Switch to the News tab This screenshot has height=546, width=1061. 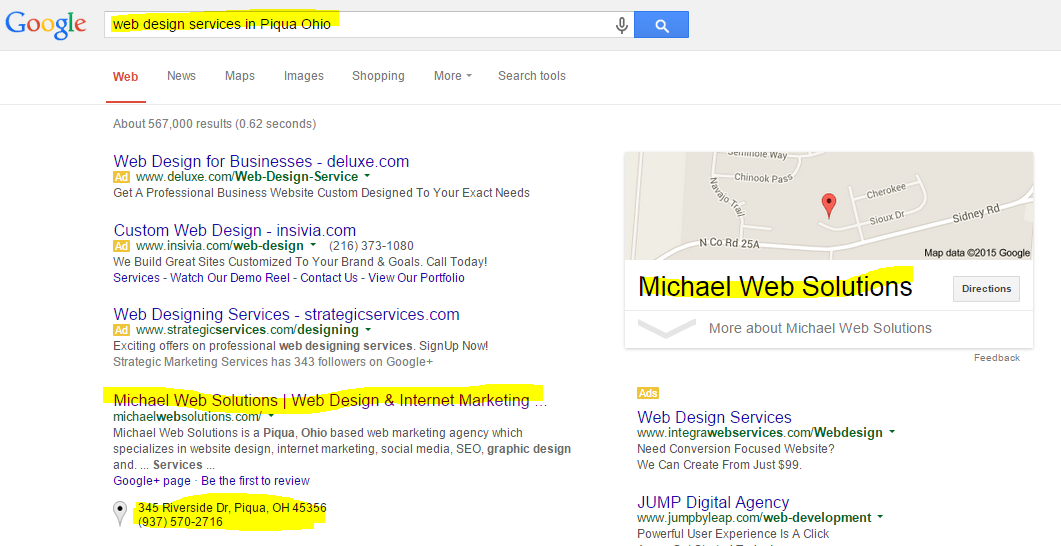point(181,76)
